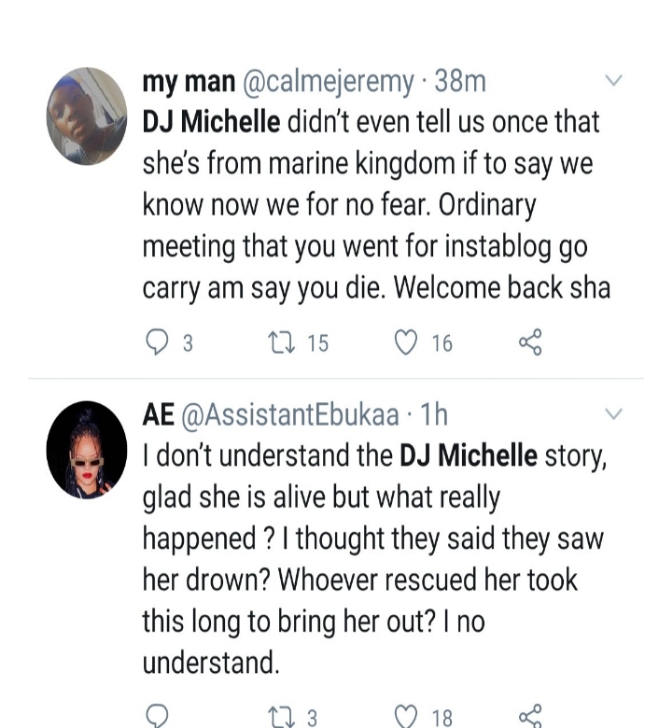Viewport: 672px width, 728px height.
Task: Click the display name "my man"
Action: pos(188,83)
